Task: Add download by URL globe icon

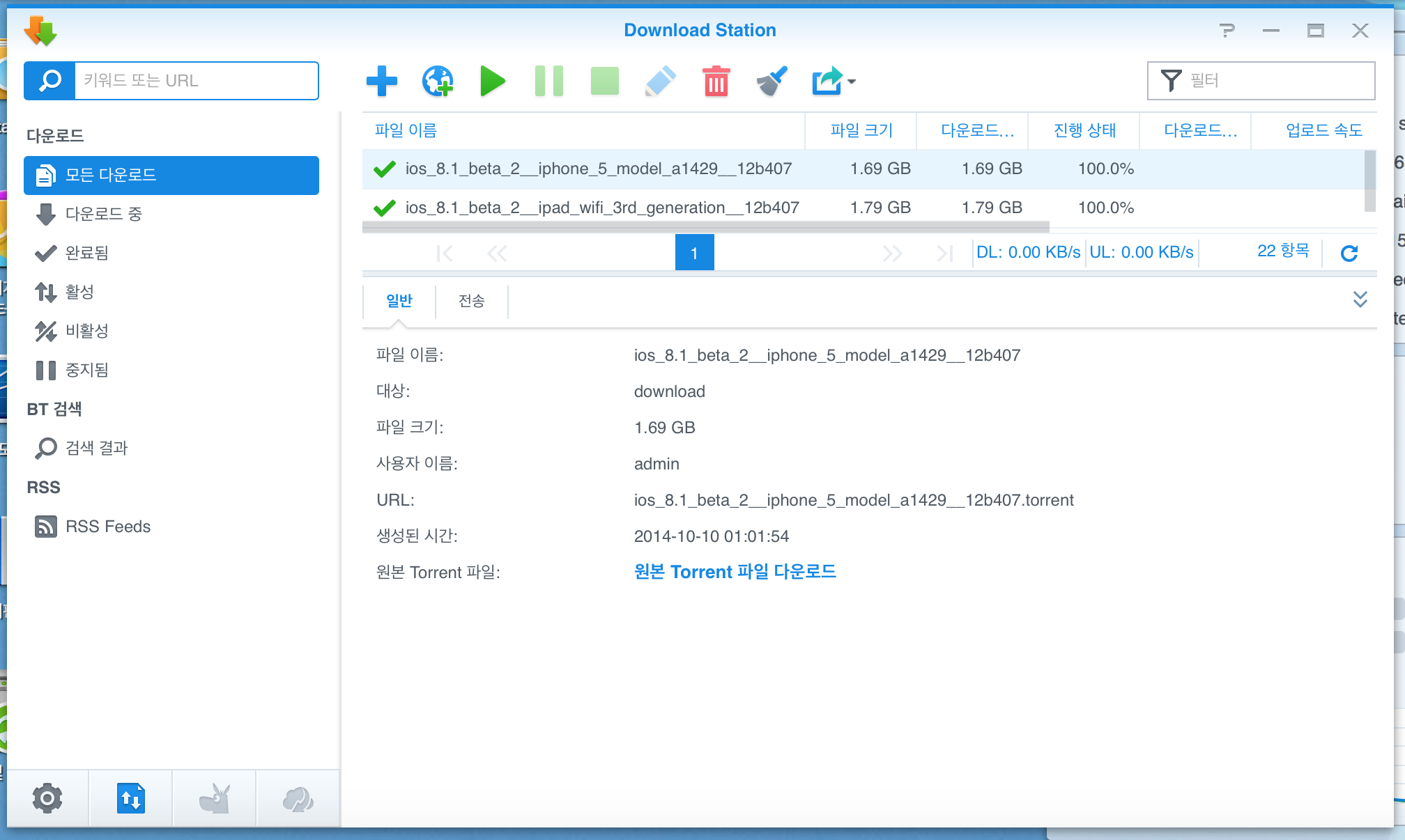Action: pyautogui.click(x=438, y=81)
